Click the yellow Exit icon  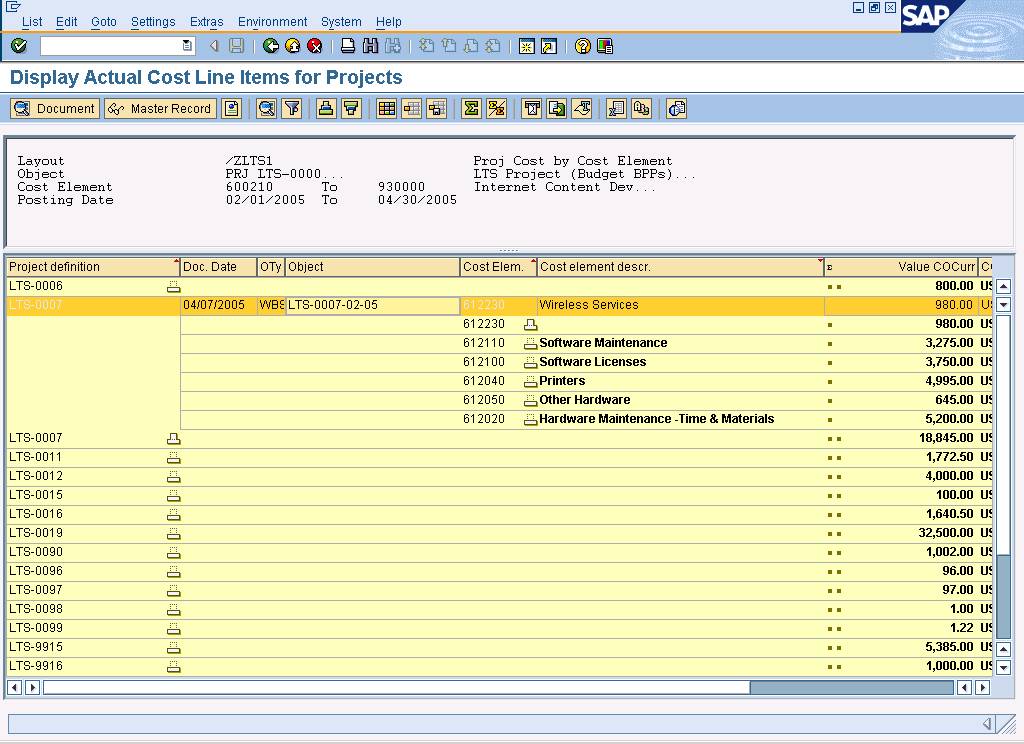pyautogui.click(x=293, y=46)
